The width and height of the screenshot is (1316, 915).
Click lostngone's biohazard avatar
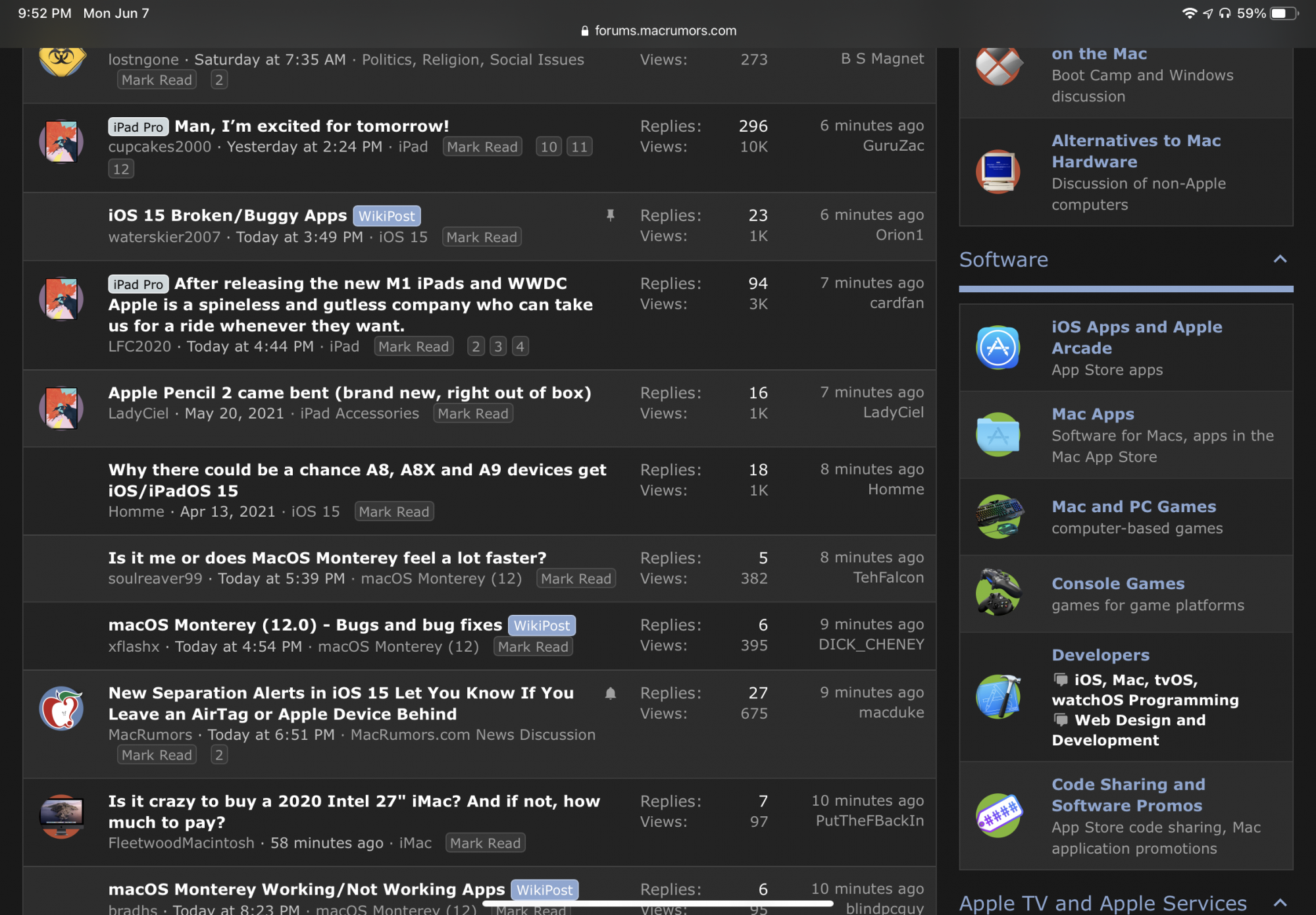(x=61, y=61)
